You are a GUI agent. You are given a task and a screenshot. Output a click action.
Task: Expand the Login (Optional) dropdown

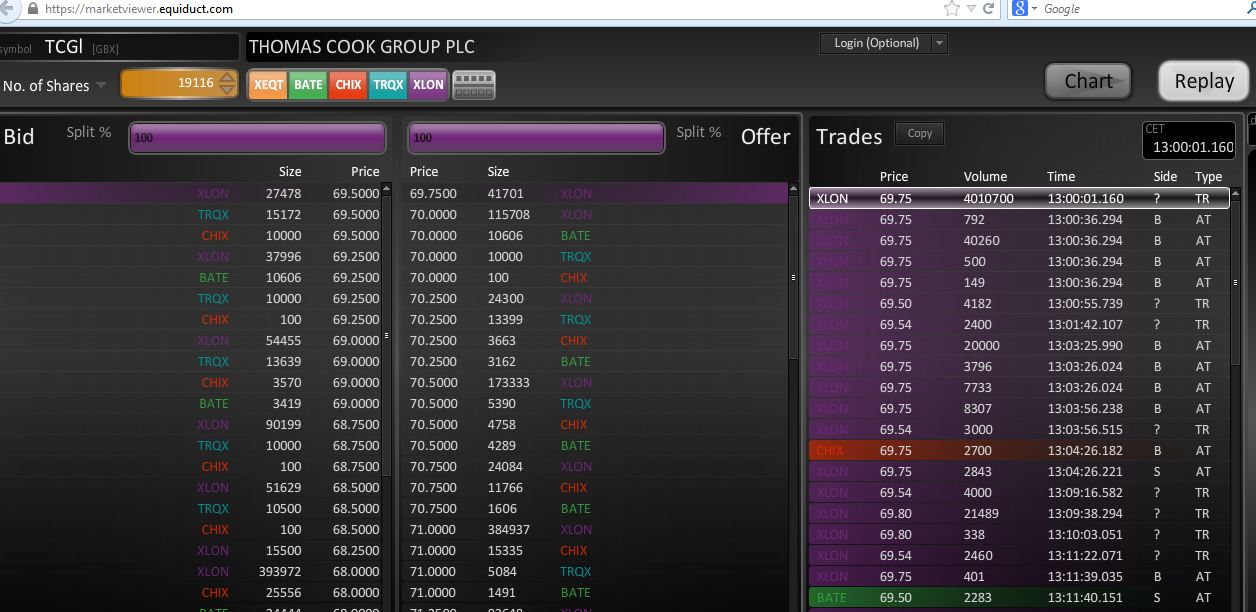pyautogui.click(x=938, y=43)
